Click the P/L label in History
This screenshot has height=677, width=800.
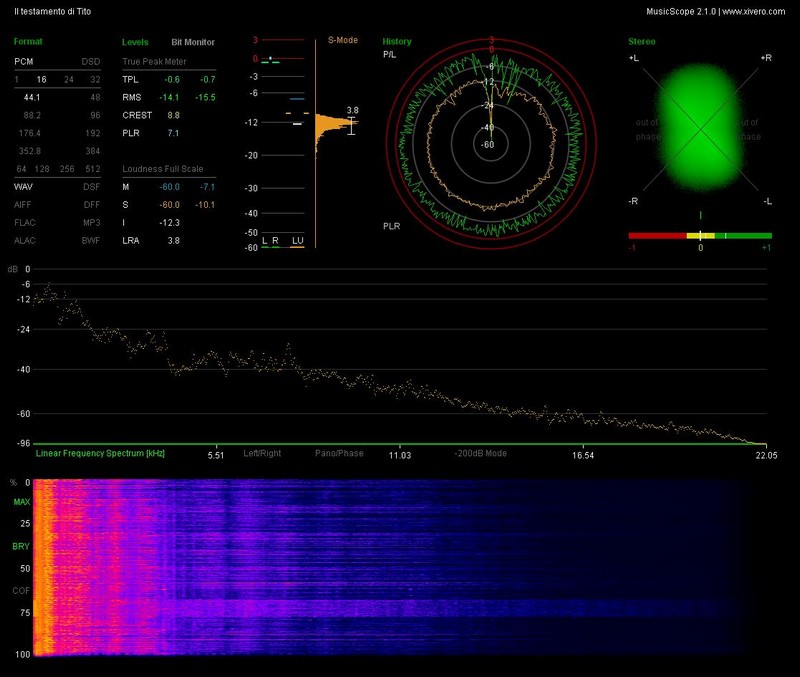pyautogui.click(x=389, y=55)
